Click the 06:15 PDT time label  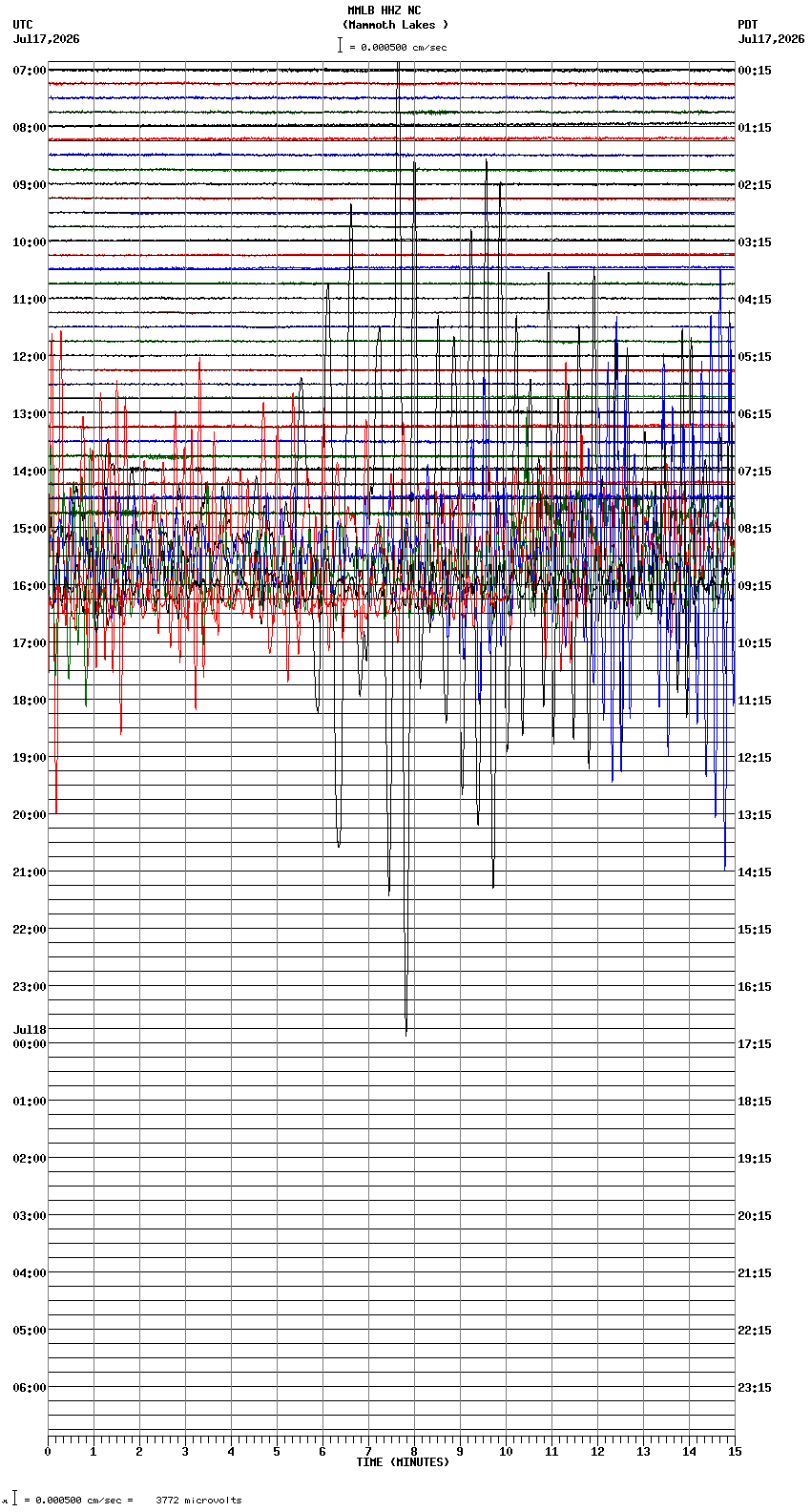click(x=755, y=414)
